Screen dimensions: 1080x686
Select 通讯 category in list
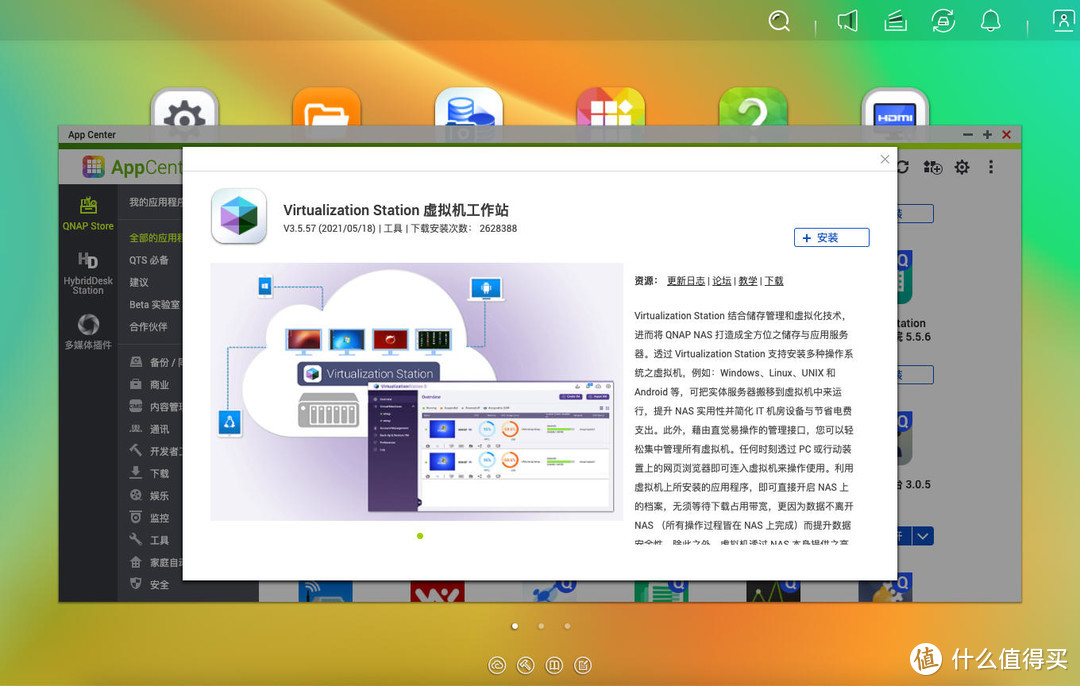[149, 429]
